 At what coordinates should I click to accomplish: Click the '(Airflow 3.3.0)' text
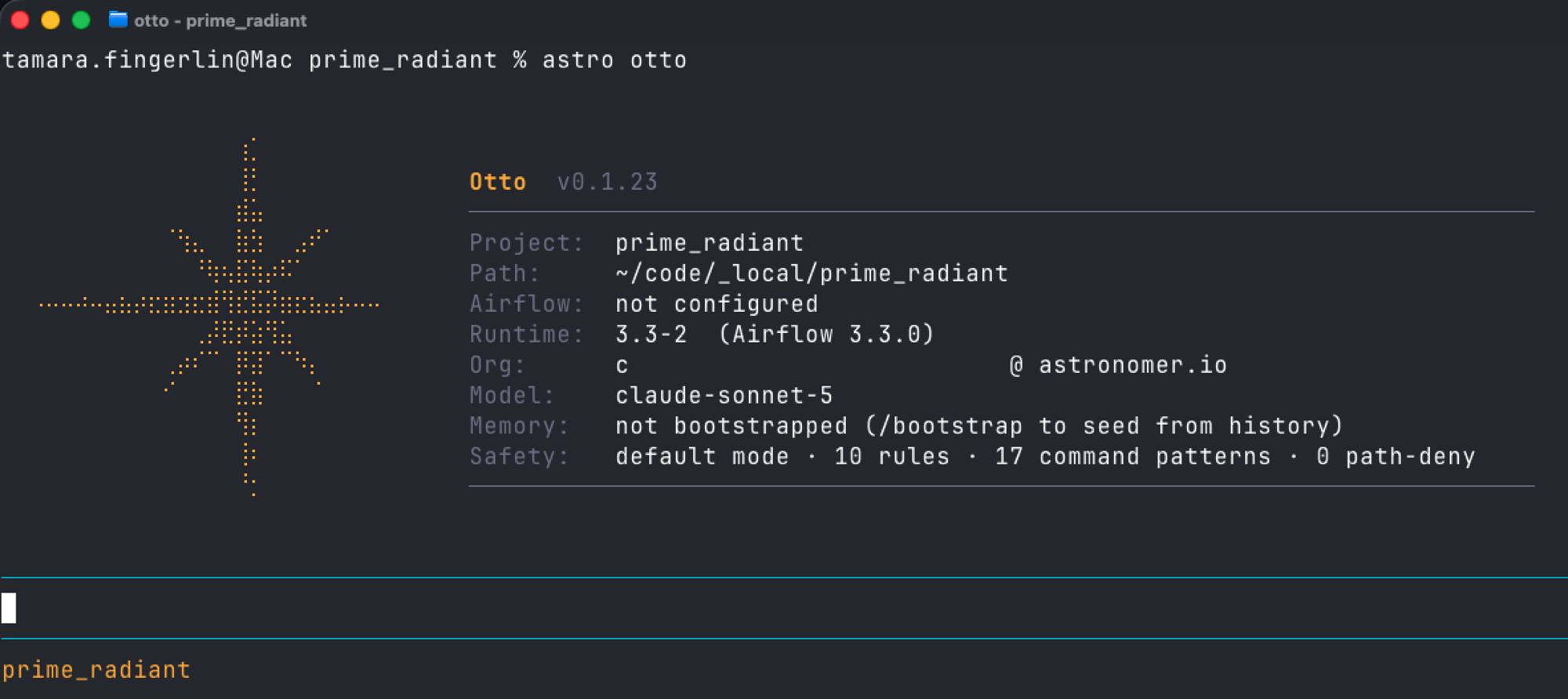click(x=826, y=335)
